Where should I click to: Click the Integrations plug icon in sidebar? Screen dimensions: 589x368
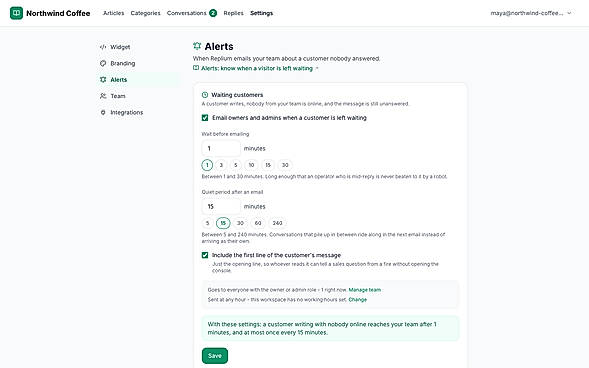(103, 112)
